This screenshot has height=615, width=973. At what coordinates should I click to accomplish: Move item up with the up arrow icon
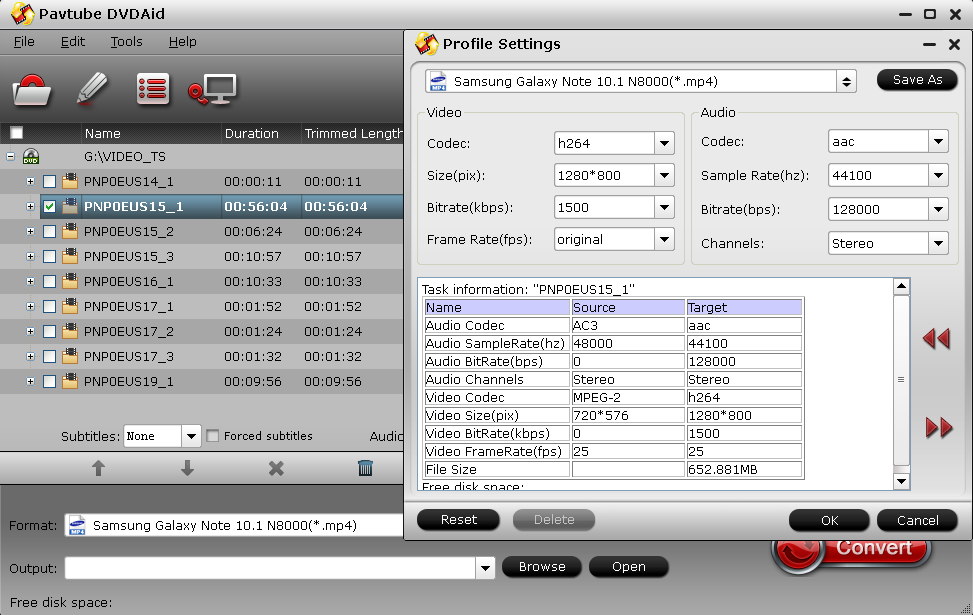(98, 468)
